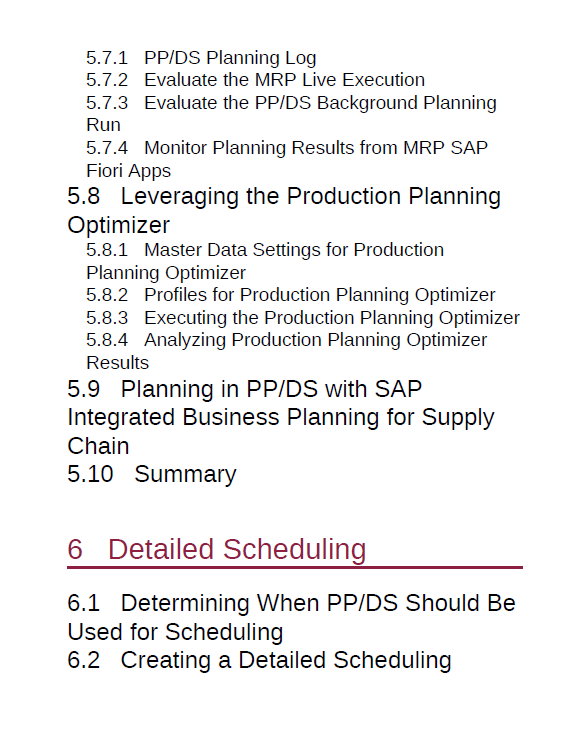Go to 5.7.2 Evaluate the MRP Live Execution
The height and width of the screenshot is (732, 588).
[255, 80]
